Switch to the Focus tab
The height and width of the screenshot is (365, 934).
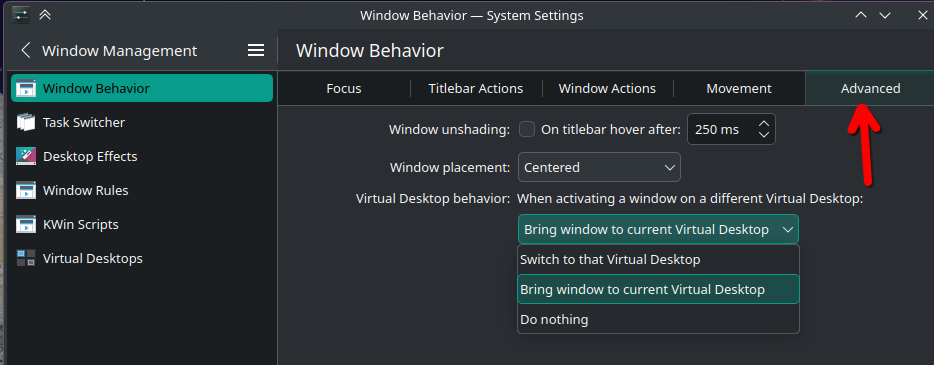click(x=344, y=89)
